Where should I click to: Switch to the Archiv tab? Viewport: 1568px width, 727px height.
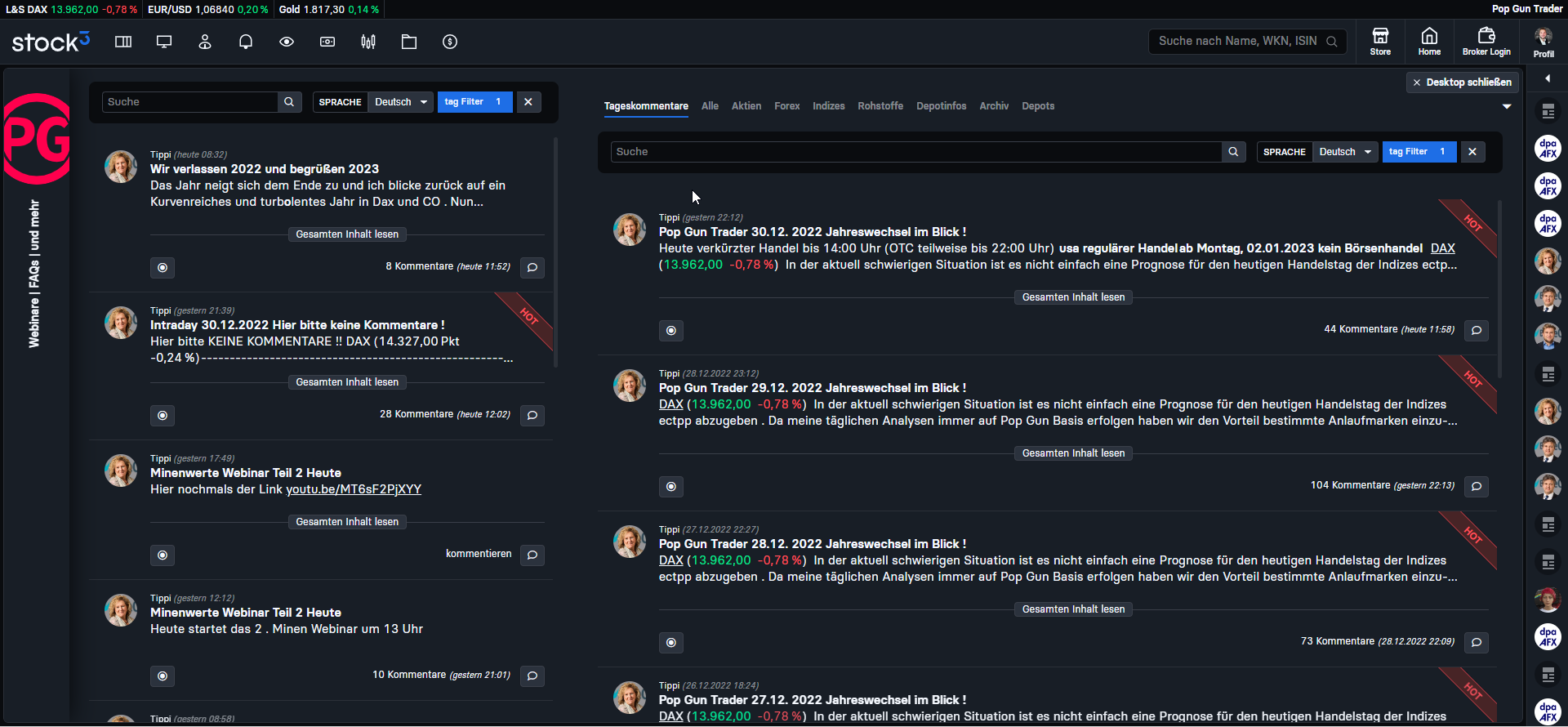(994, 106)
